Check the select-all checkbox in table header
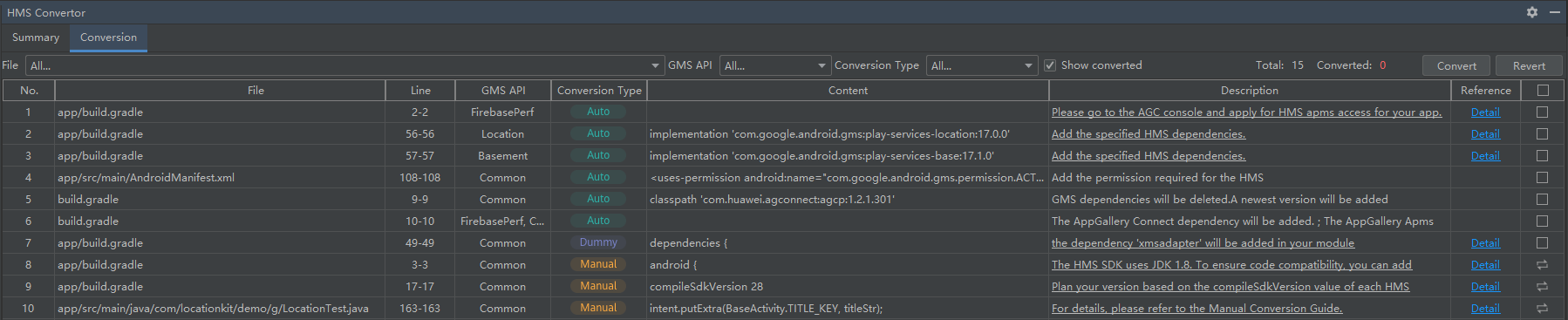 click(x=1543, y=90)
